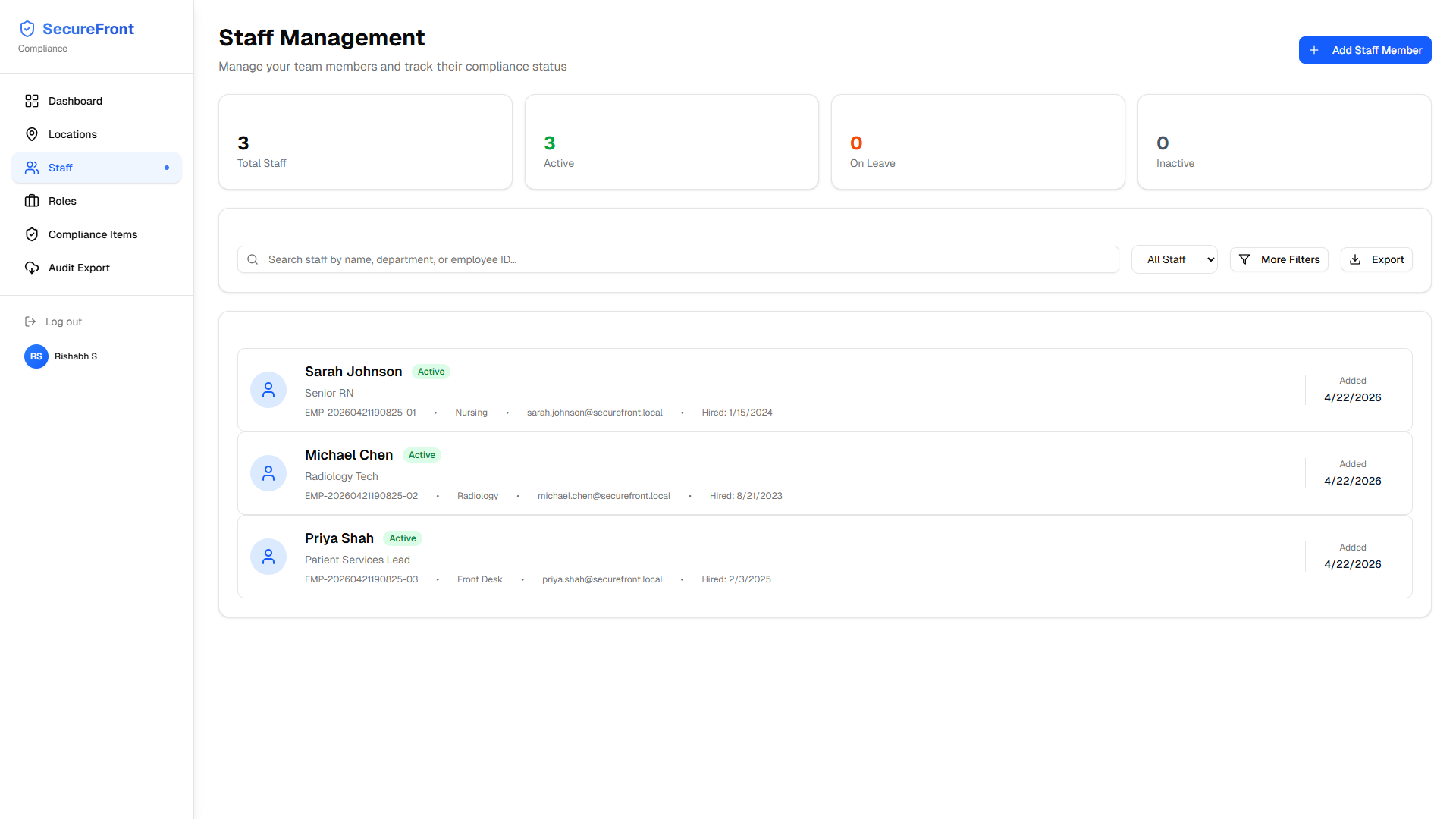
Task: Click the RS user avatar badge
Action: pos(36,356)
